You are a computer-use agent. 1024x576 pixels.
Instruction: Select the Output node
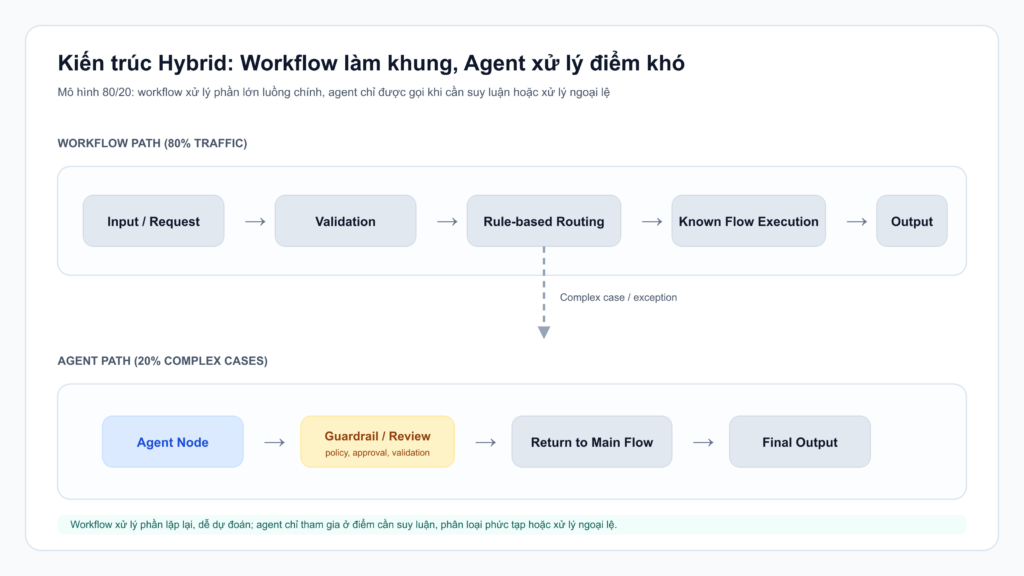click(x=911, y=220)
